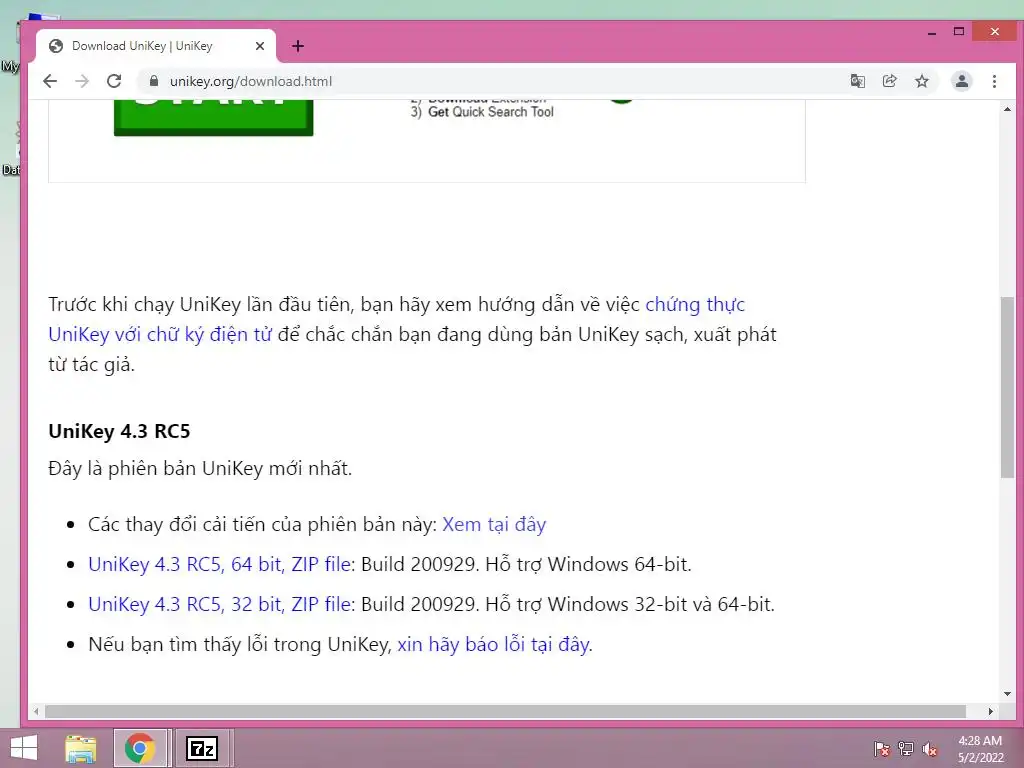Click the horizontal scrollbar left arrow
The height and width of the screenshot is (768, 1024).
pos(37,711)
